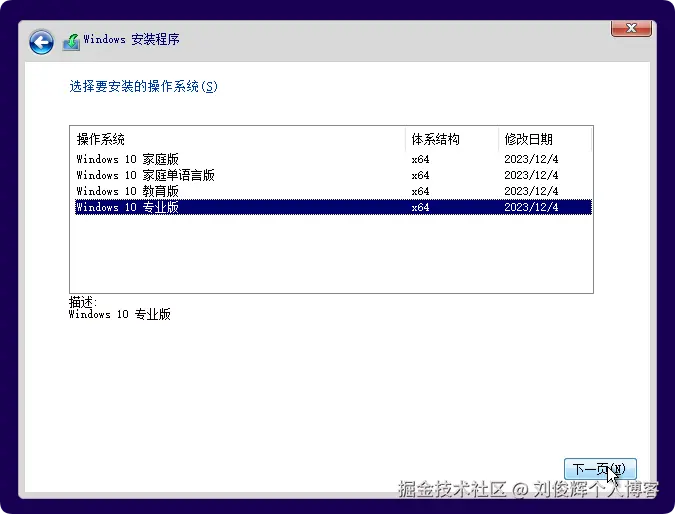Viewport: 675px width, 514px height.
Task: Go back with the blue arrow button
Action: pos(41,42)
